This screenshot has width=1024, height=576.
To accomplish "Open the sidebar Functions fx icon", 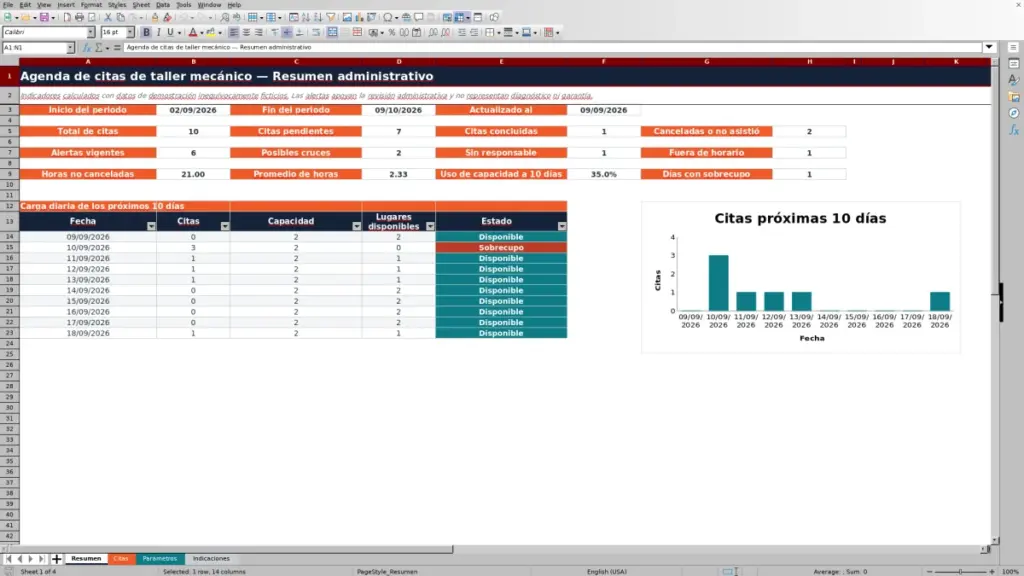I will pos(1014,130).
